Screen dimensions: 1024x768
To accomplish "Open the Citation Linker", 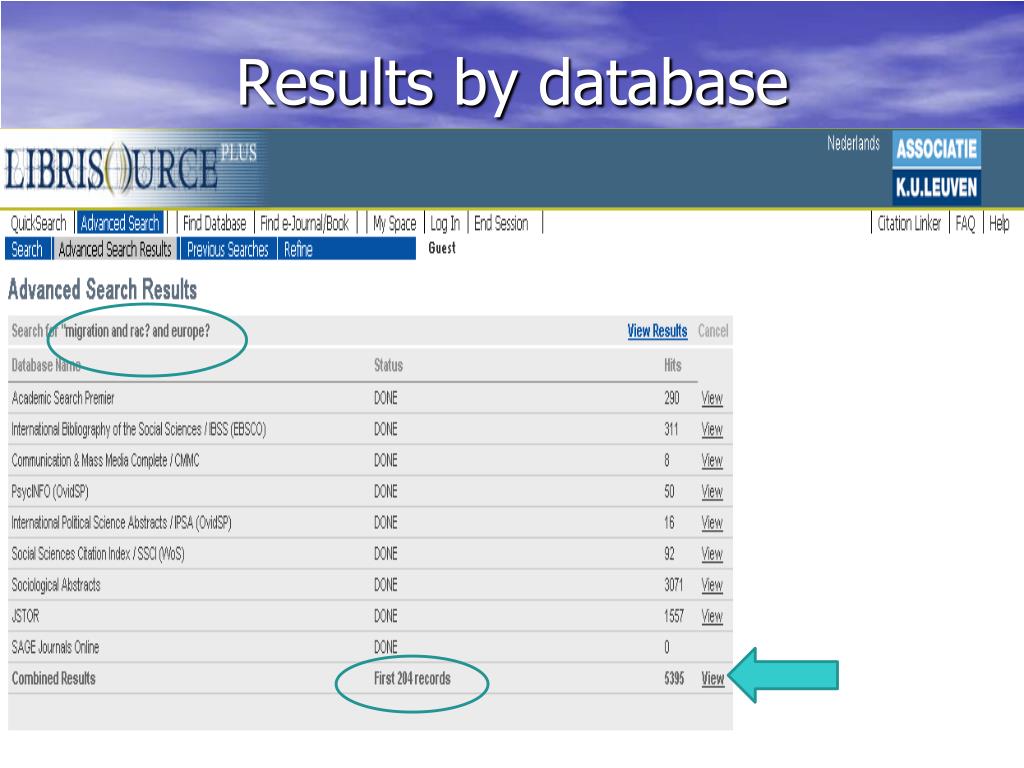I will [x=909, y=223].
